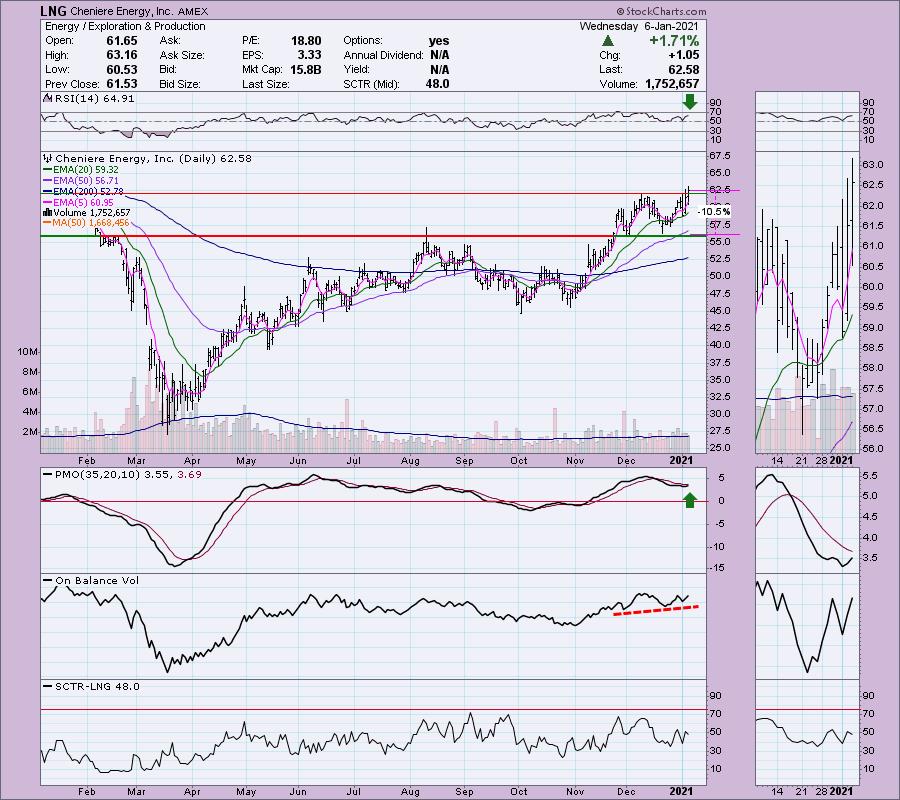This screenshot has width=900, height=800.
Task: Click the Ask Size label
Action: pos(182,55)
